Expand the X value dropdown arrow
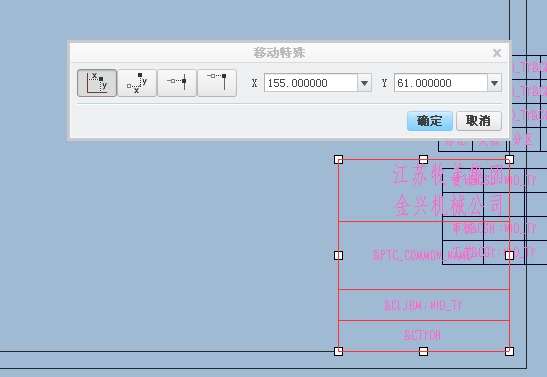This screenshot has width=547, height=377. pos(365,83)
